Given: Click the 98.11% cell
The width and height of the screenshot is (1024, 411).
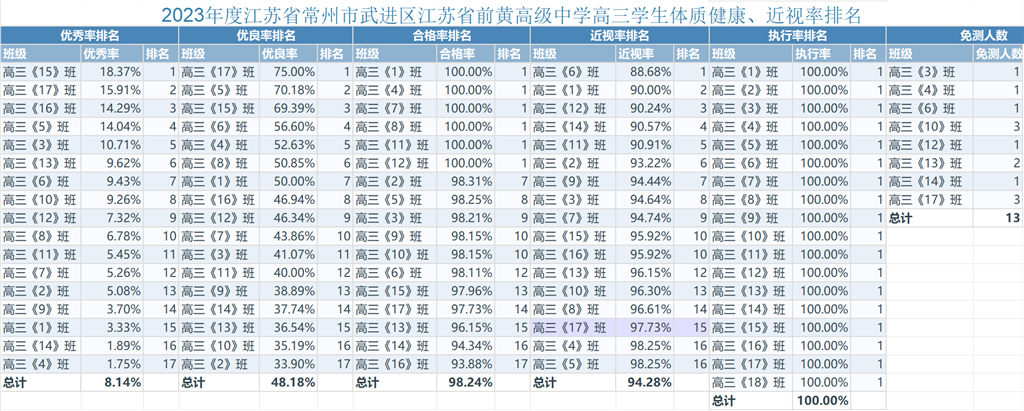Looking at the screenshot, I should pos(466,273).
